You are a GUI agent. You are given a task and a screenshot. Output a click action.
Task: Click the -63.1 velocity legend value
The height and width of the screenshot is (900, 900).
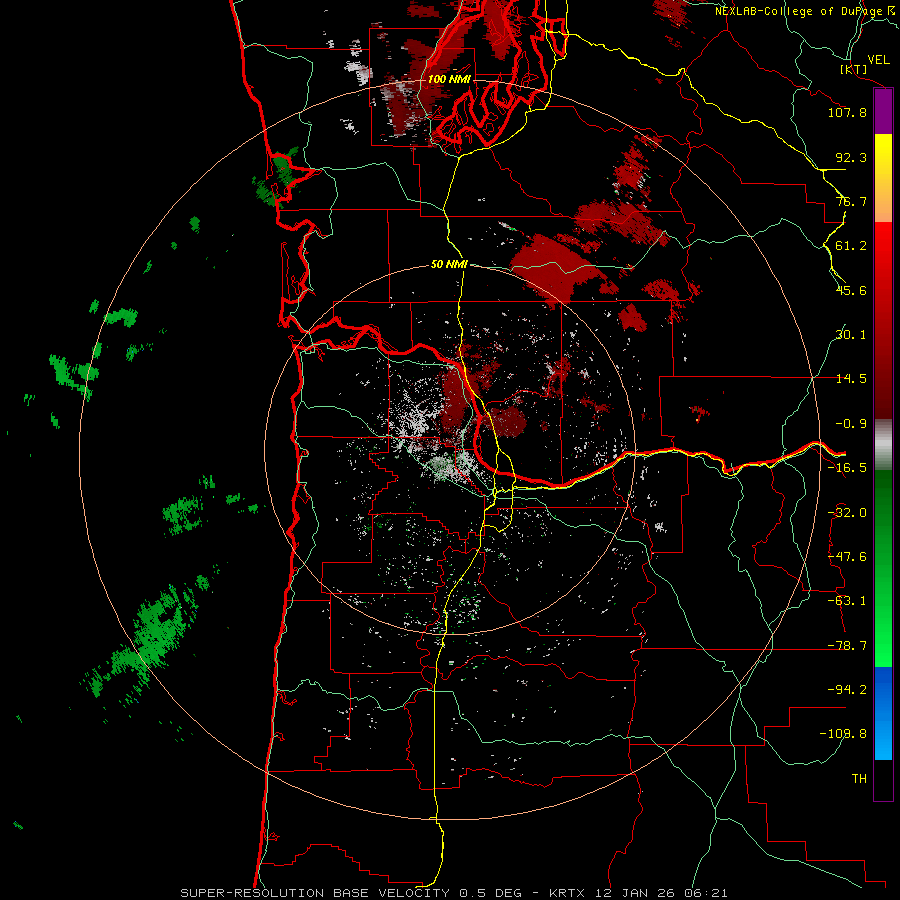(847, 601)
